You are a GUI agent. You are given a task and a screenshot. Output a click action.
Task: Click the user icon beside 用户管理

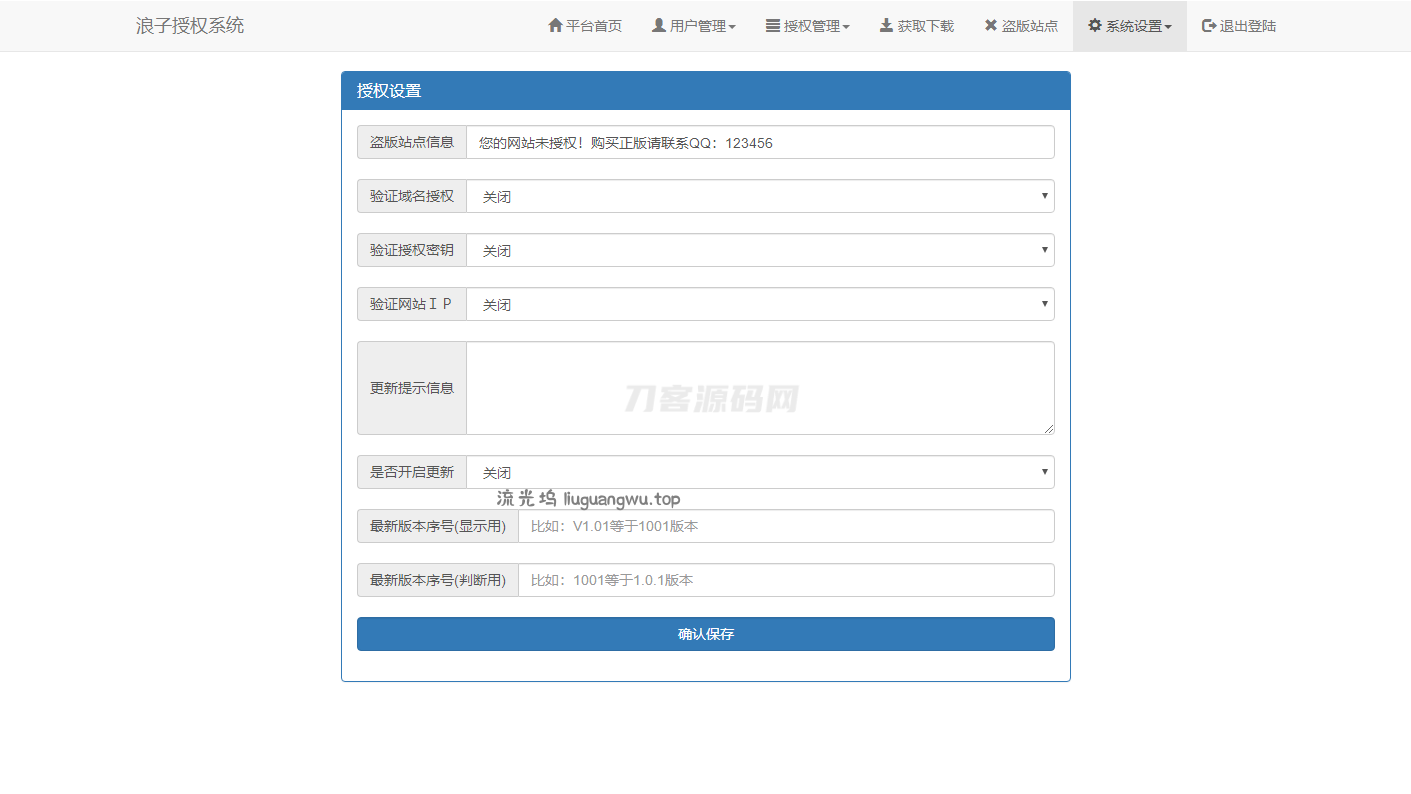659,26
